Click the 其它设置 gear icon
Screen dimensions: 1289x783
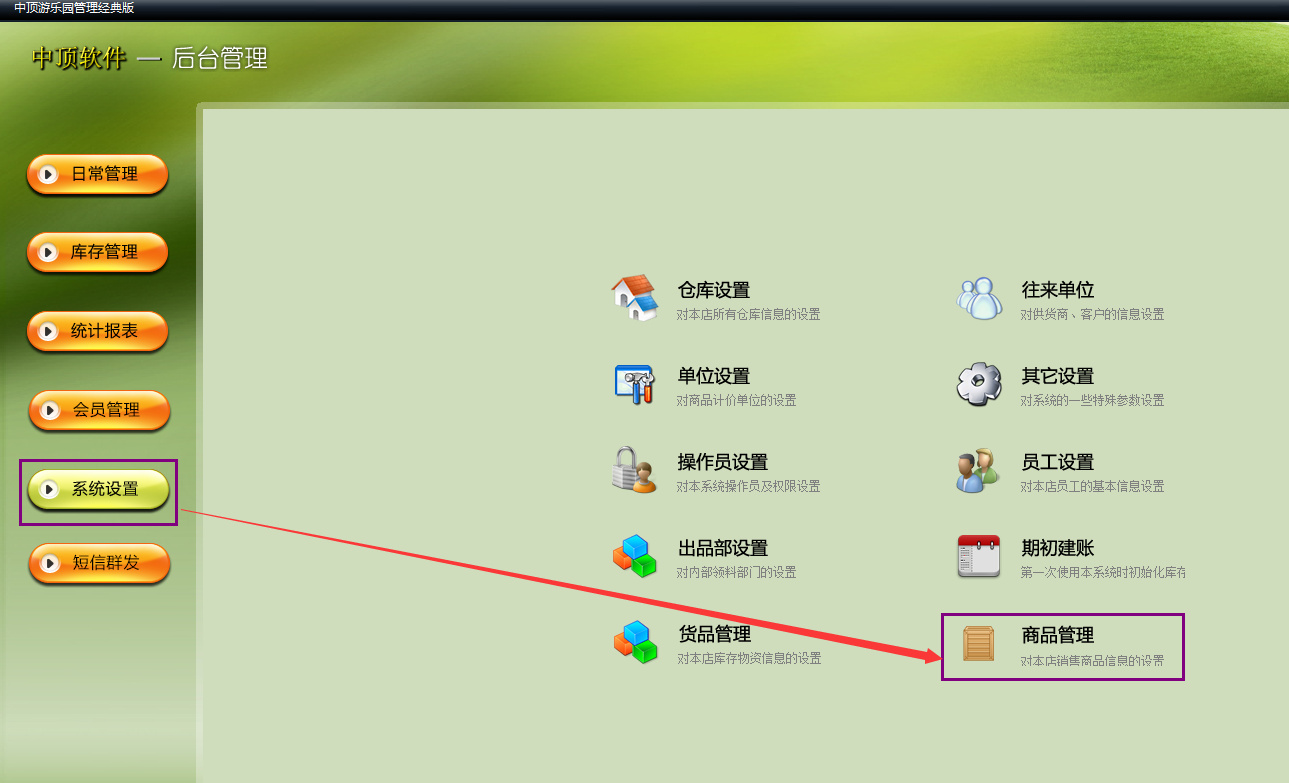tap(979, 384)
